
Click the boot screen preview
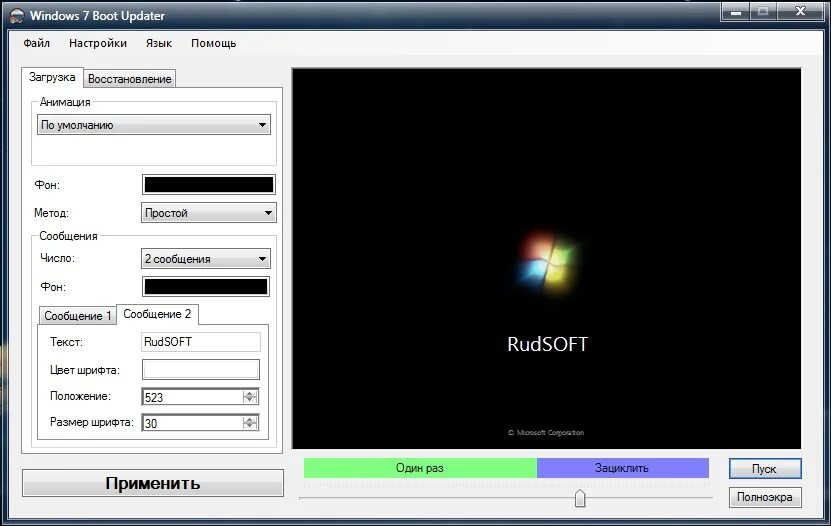tap(546, 258)
